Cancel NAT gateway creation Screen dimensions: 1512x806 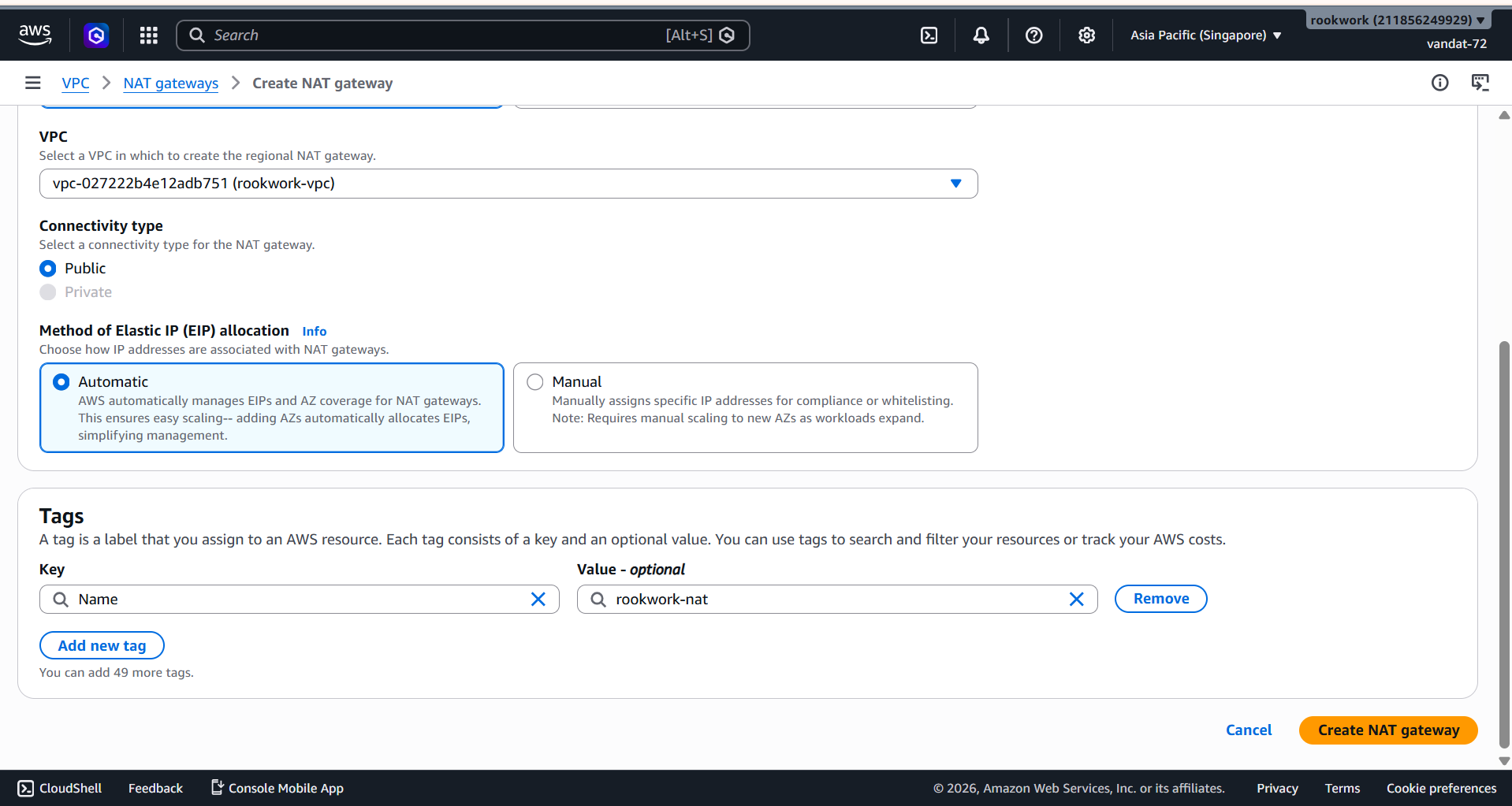coord(1249,730)
